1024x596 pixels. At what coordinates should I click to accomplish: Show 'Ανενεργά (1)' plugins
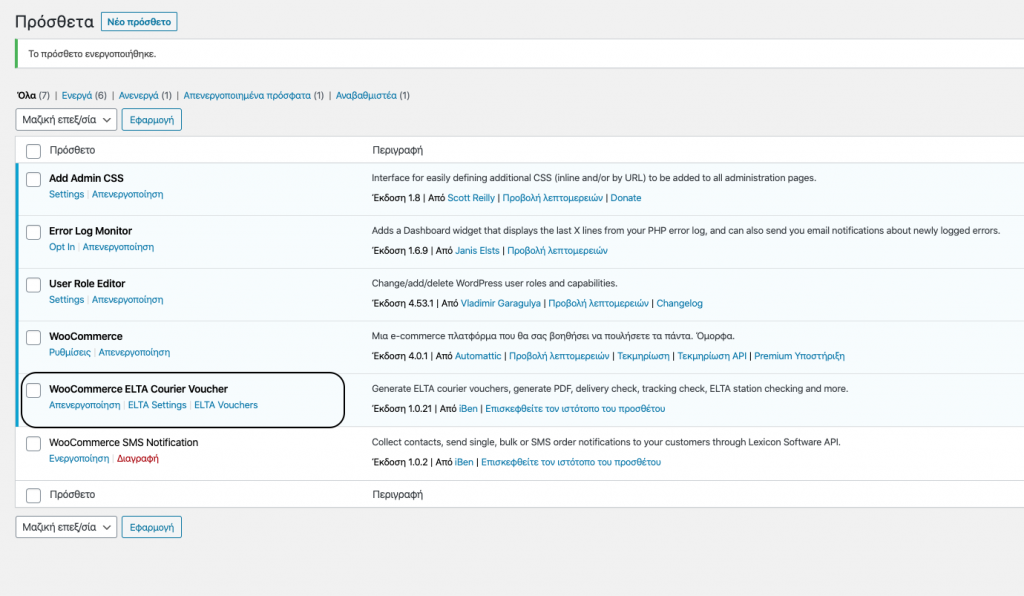point(145,95)
